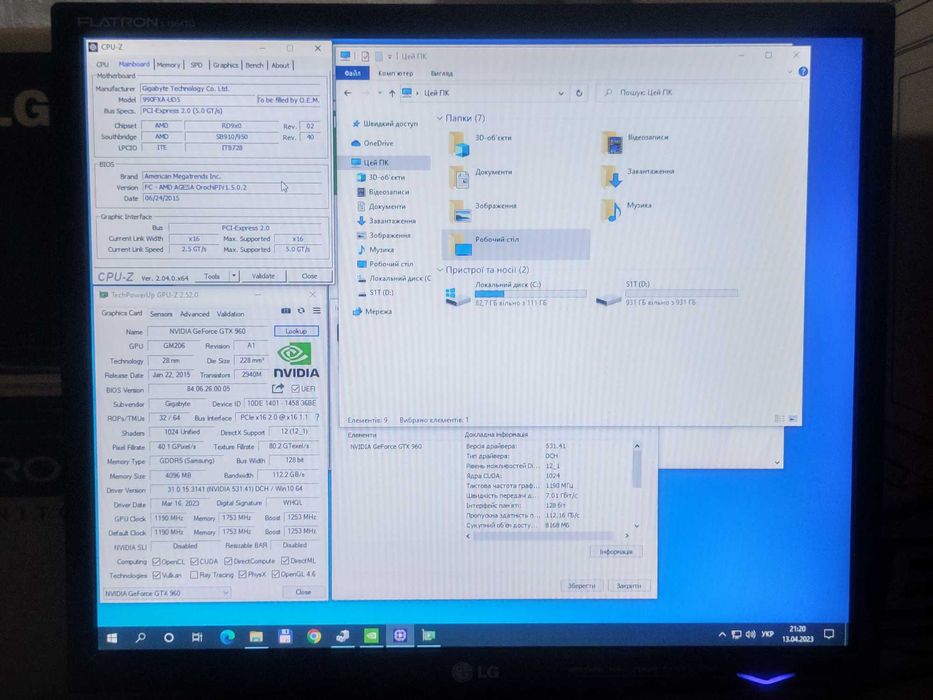Open the Windows Start menu
The width and height of the screenshot is (933, 700).
click(112, 638)
